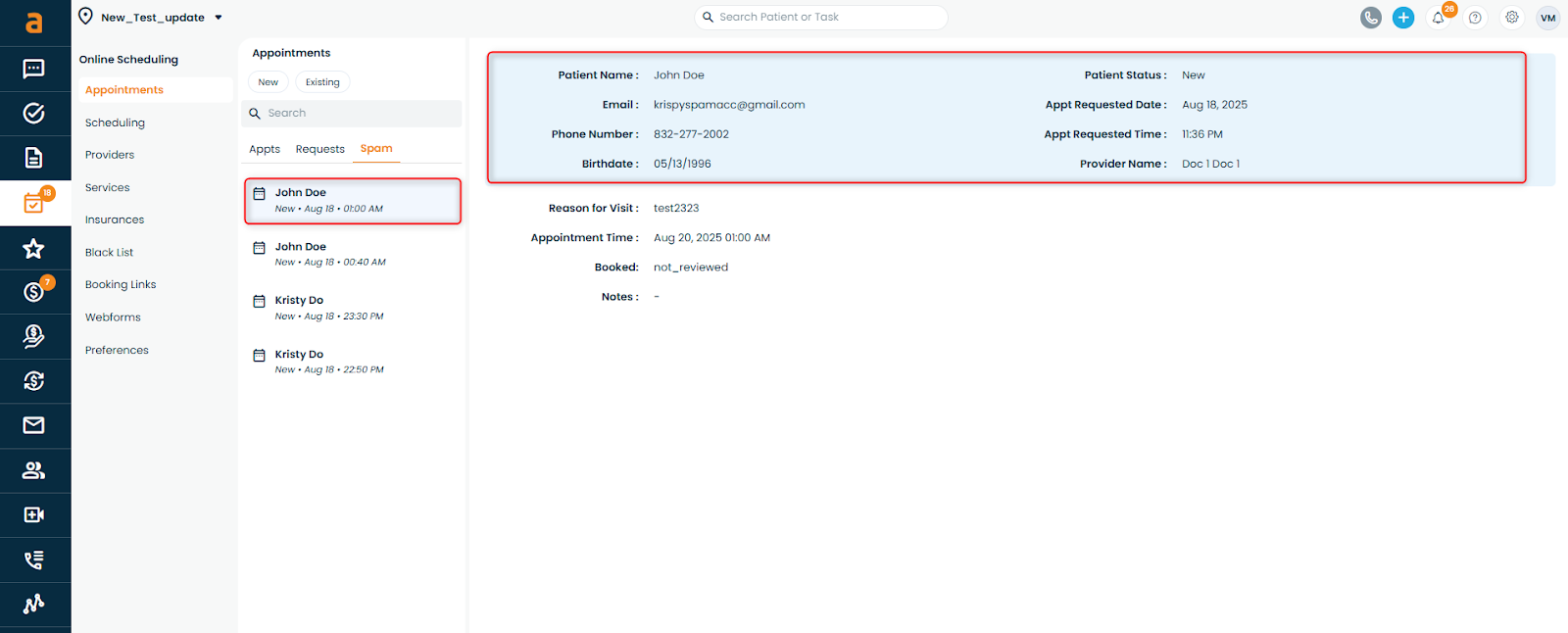Open the phone call icon in header
This screenshot has height=633, width=1568.
(1370, 18)
